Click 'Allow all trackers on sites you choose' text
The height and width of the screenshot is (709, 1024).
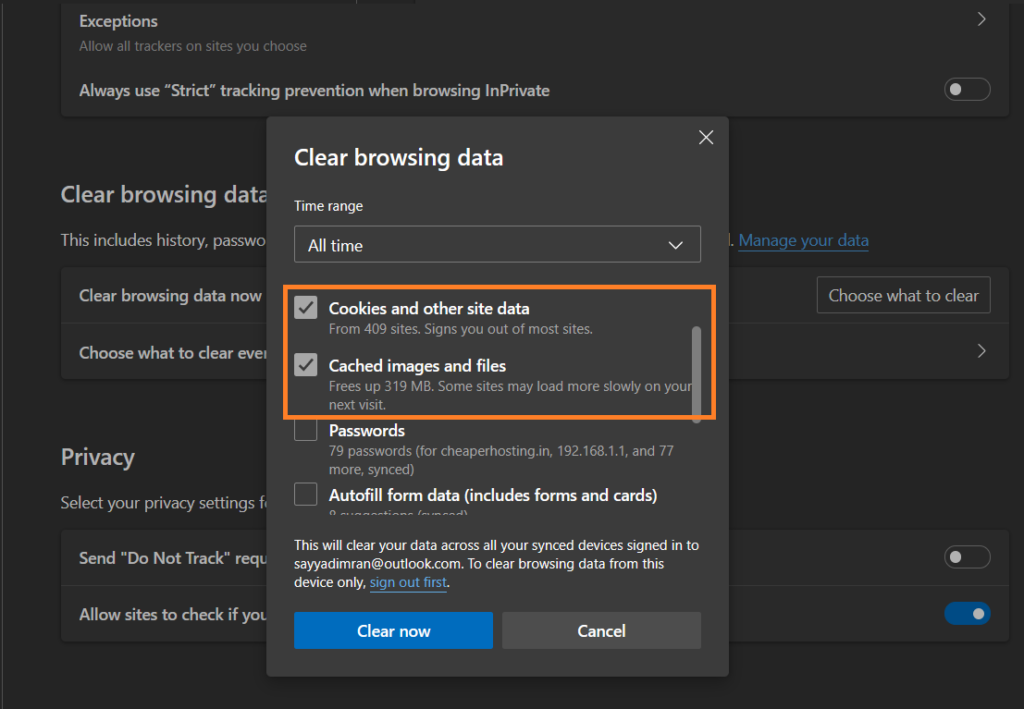coord(193,46)
